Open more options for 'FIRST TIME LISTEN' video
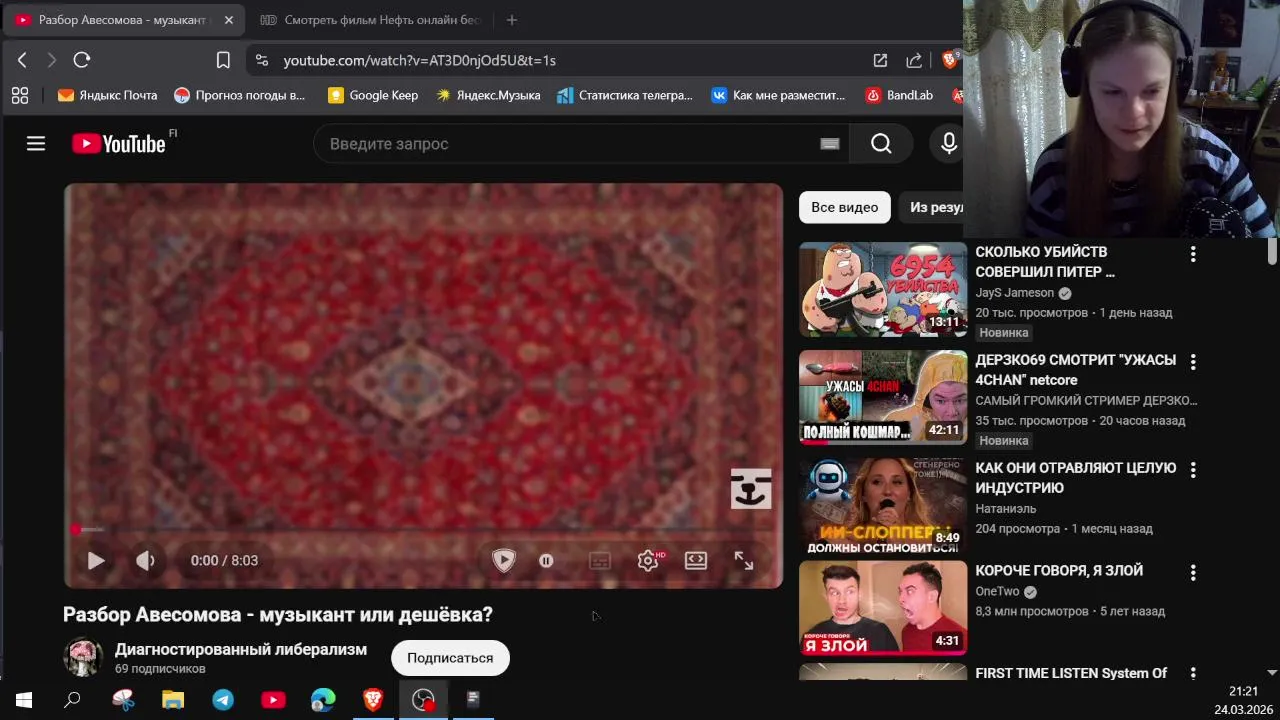This screenshot has width=1280, height=720. (x=1193, y=674)
